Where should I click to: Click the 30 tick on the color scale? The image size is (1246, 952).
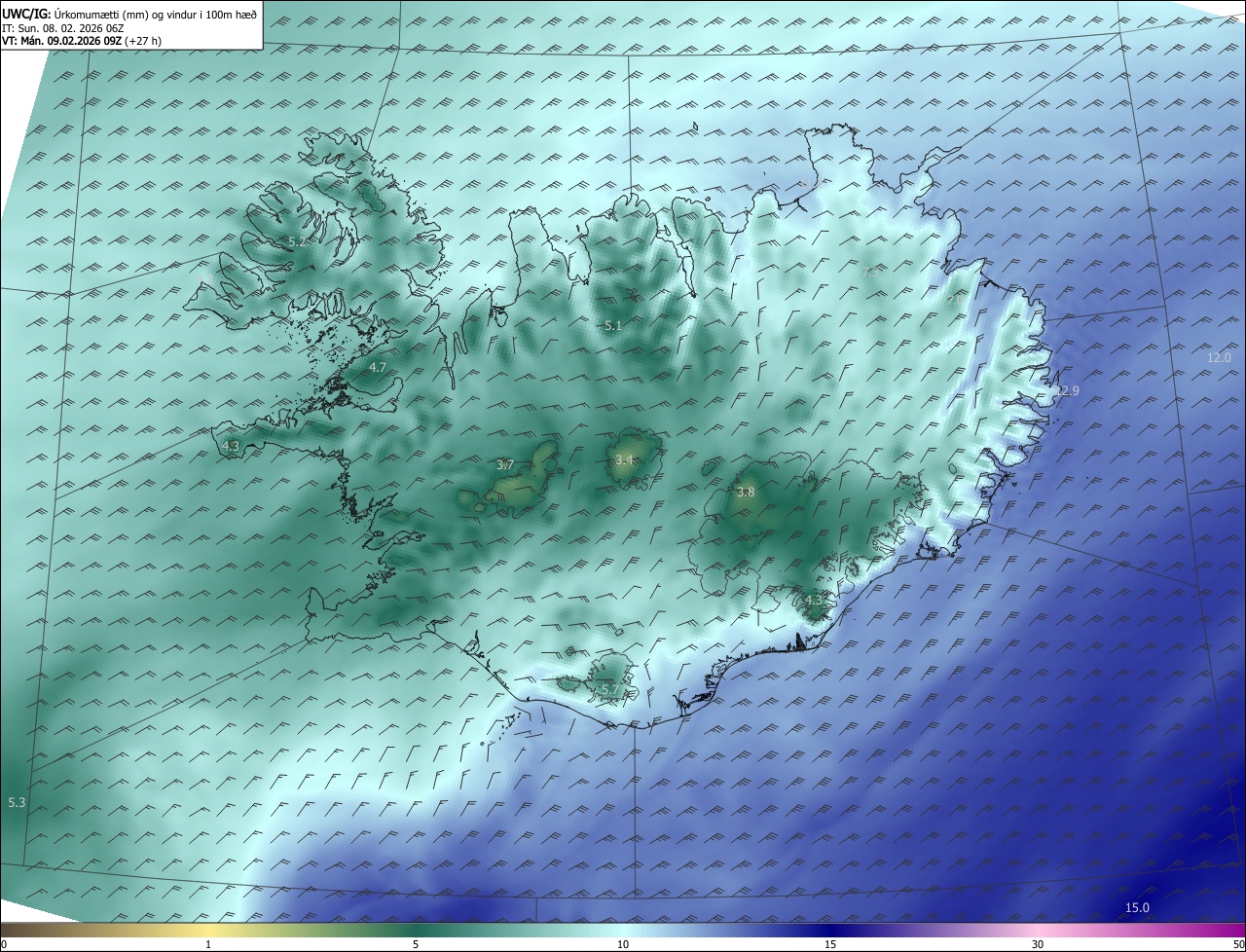point(1038,944)
